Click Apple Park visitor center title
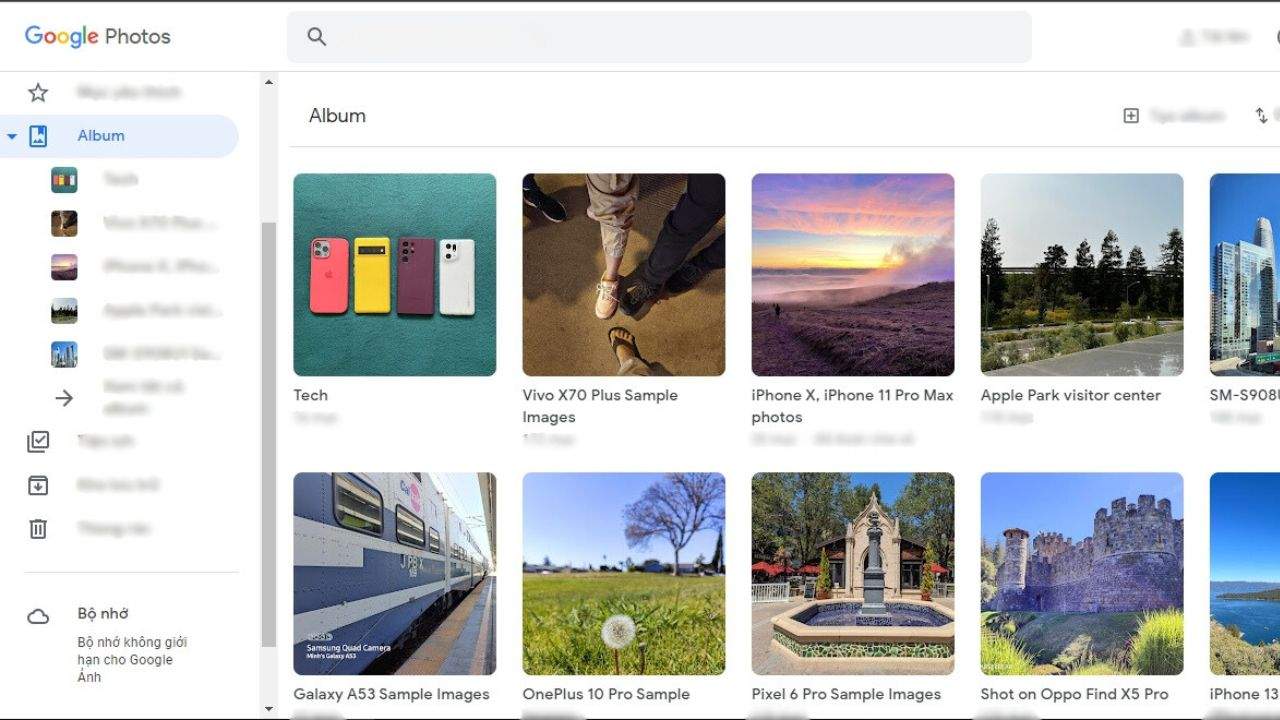 click(x=1070, y=395)
